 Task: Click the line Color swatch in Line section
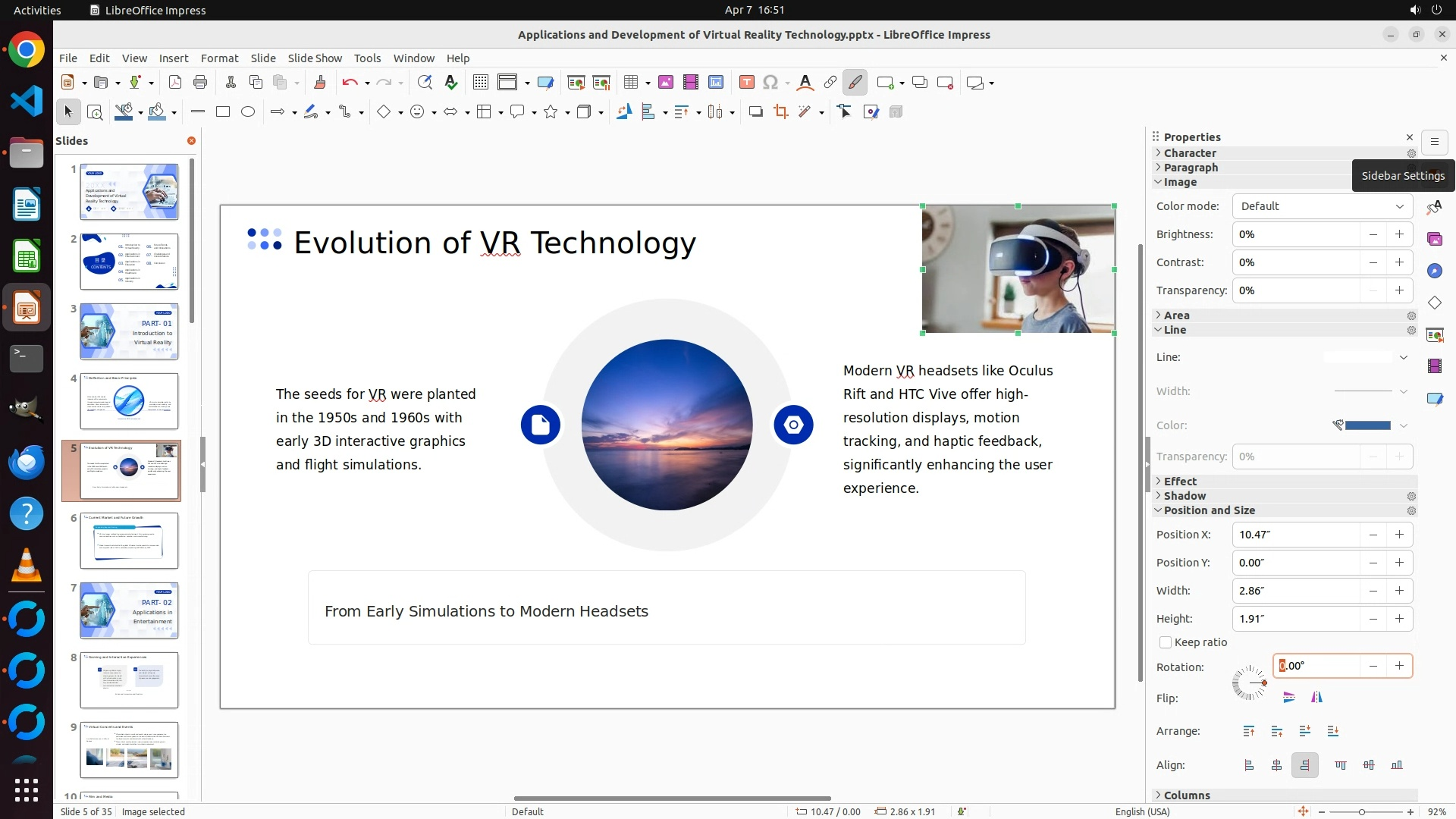[x=1367, y=425]
